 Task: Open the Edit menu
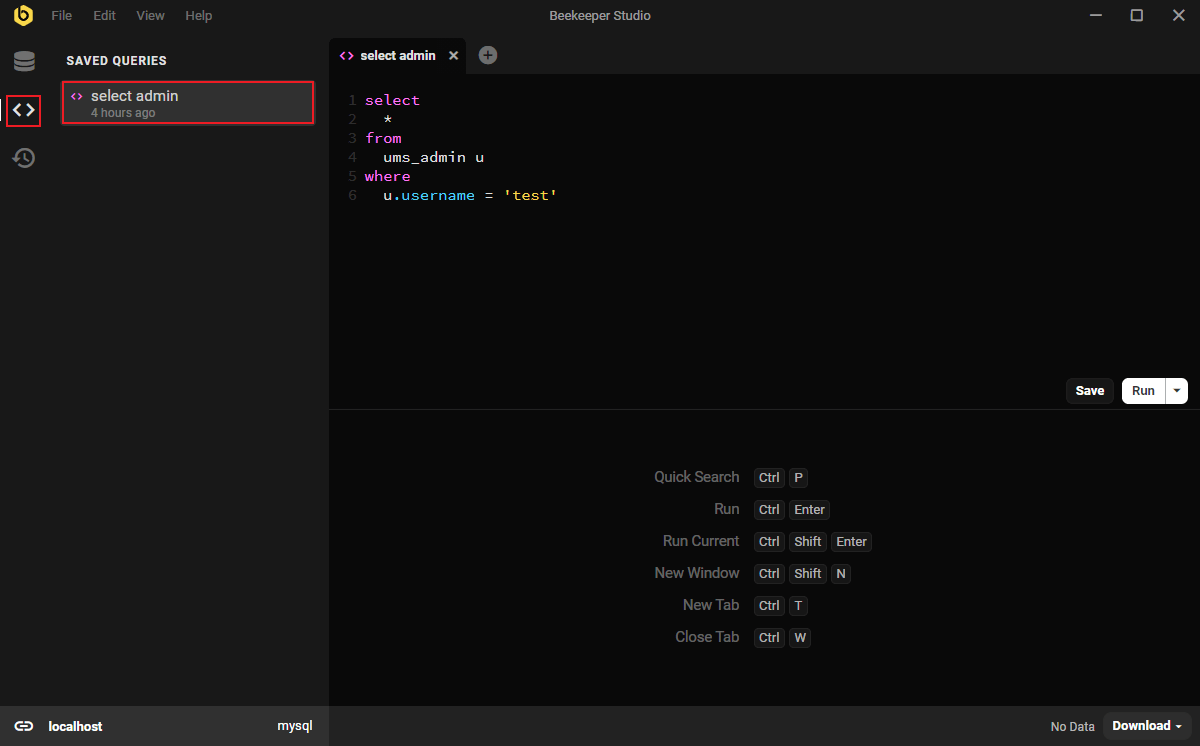point(104,16)
